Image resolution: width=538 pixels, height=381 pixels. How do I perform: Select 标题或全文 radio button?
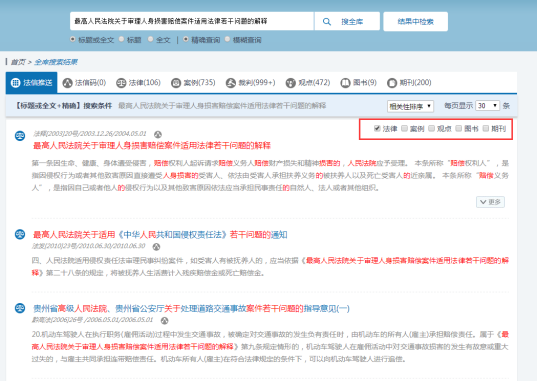72,39
